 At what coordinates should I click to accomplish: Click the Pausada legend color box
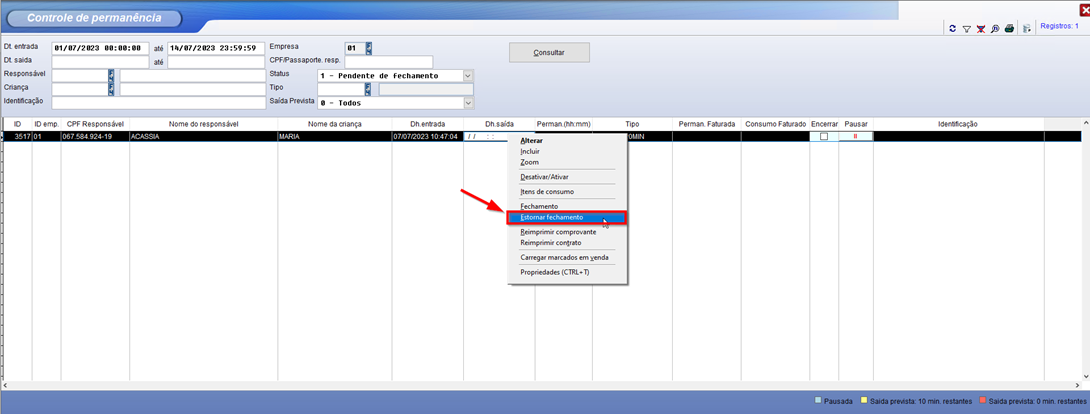coord(818,401)
